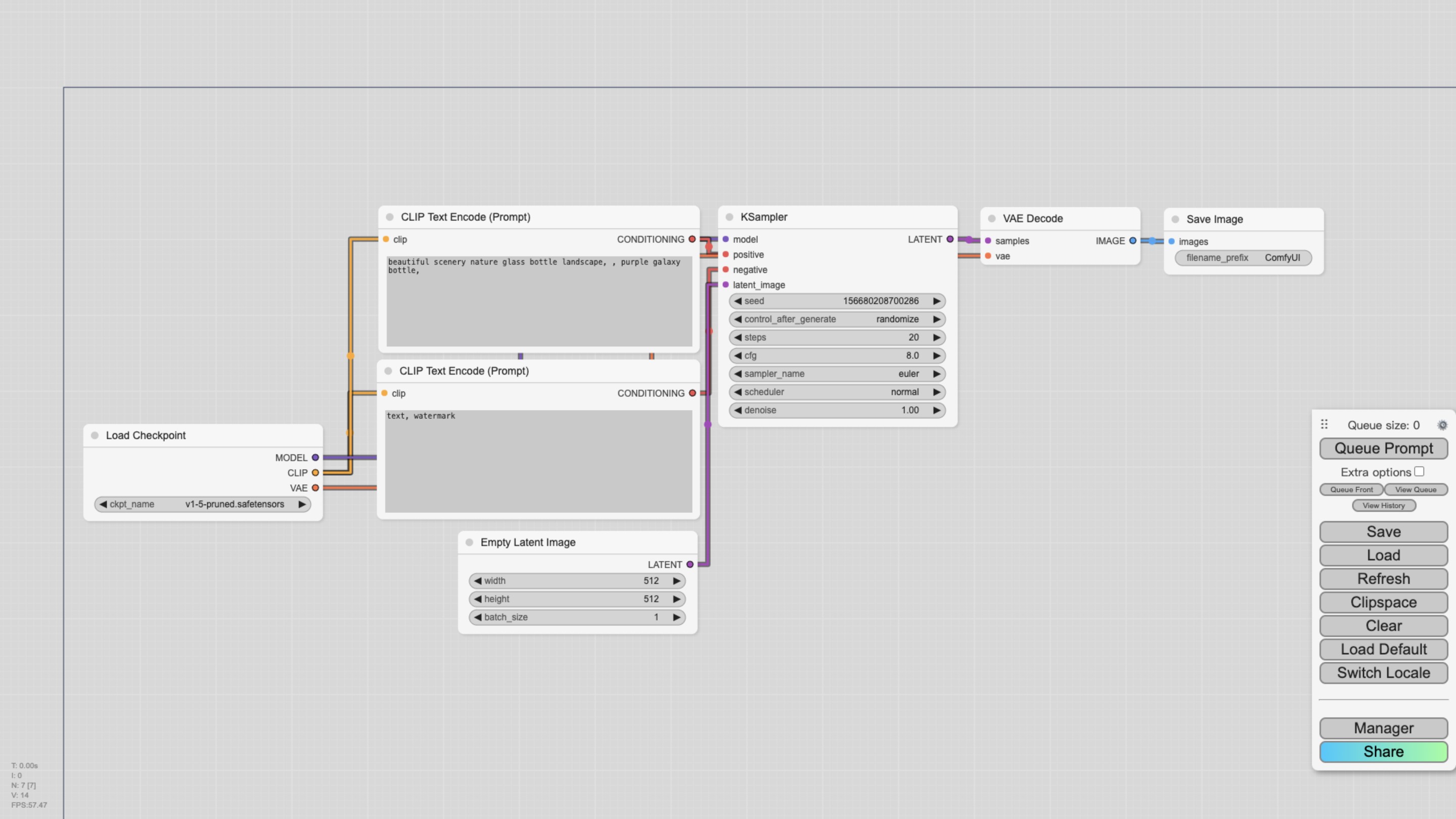Viewport: 1456px width, 819px height.
Task: Click the Queue Prompt button
Action: click(1384, 448)
